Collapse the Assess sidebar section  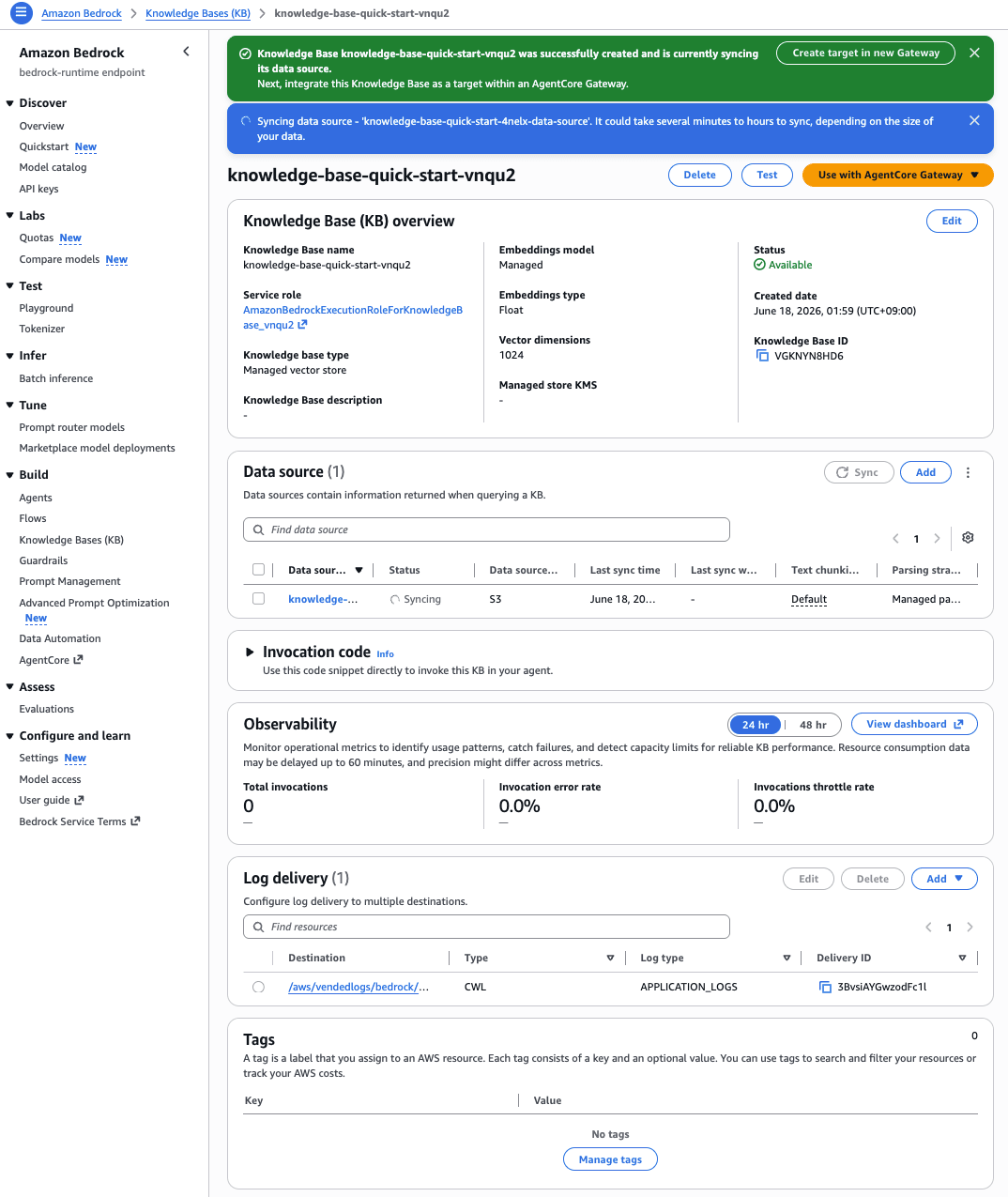(x=9, y=687)
